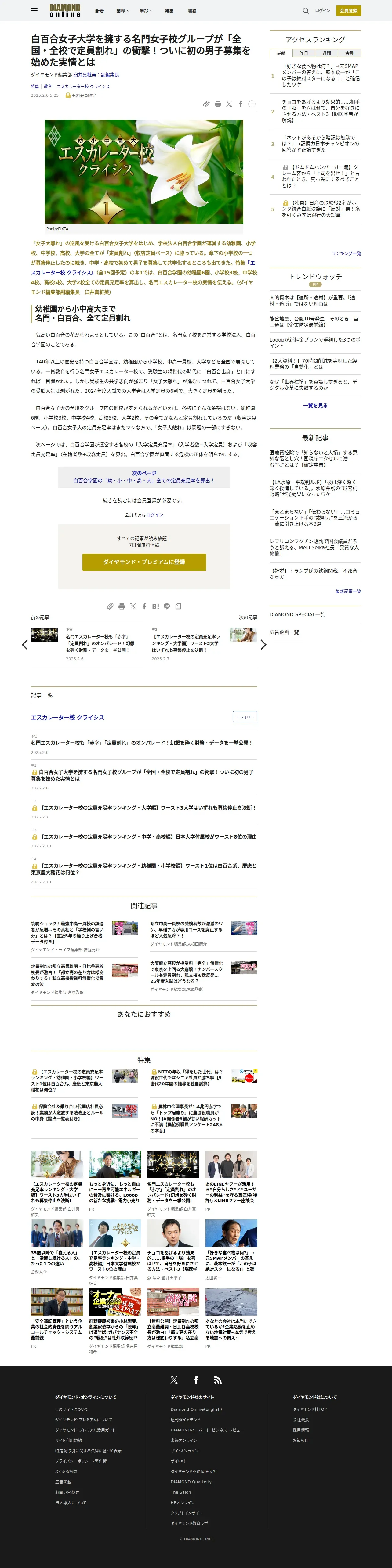Open related article 筑駒ショック
The width and height of the screenshot is (392, 1568).
pyautogui.click(x=67, y=933)
